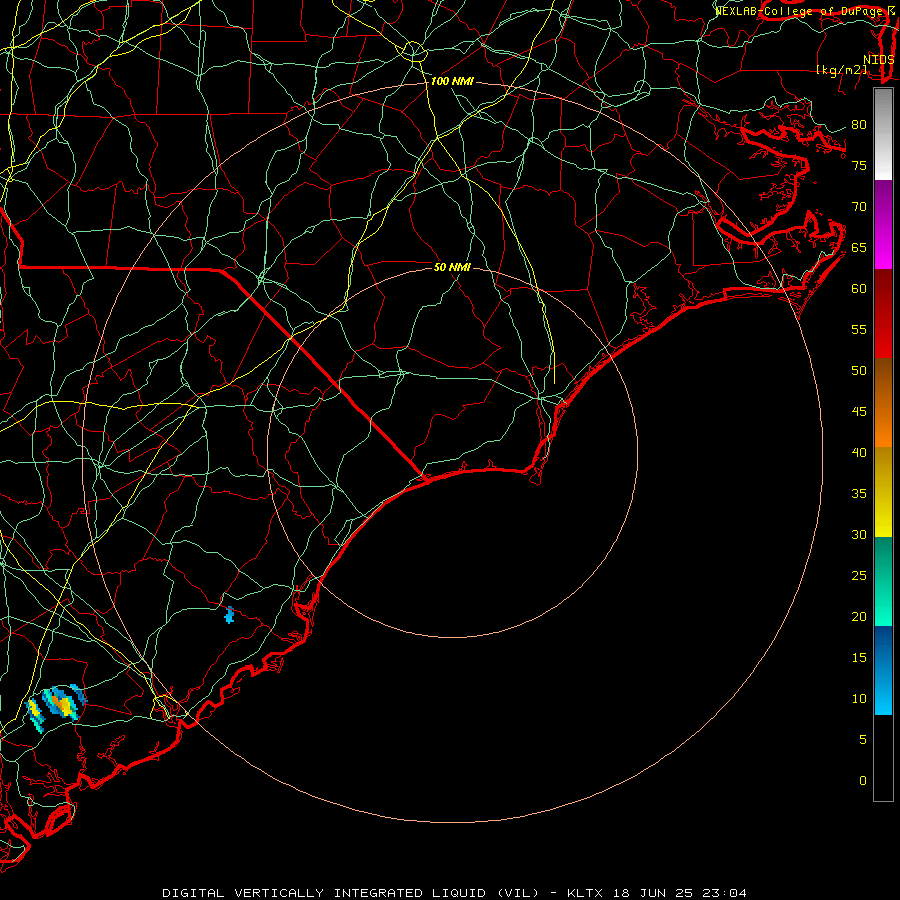Image resolution: width=900 pixels, height=900 pixels.
Task: Click the brown-orange band of the VIL scale
Action: click(x=883, y=402)
